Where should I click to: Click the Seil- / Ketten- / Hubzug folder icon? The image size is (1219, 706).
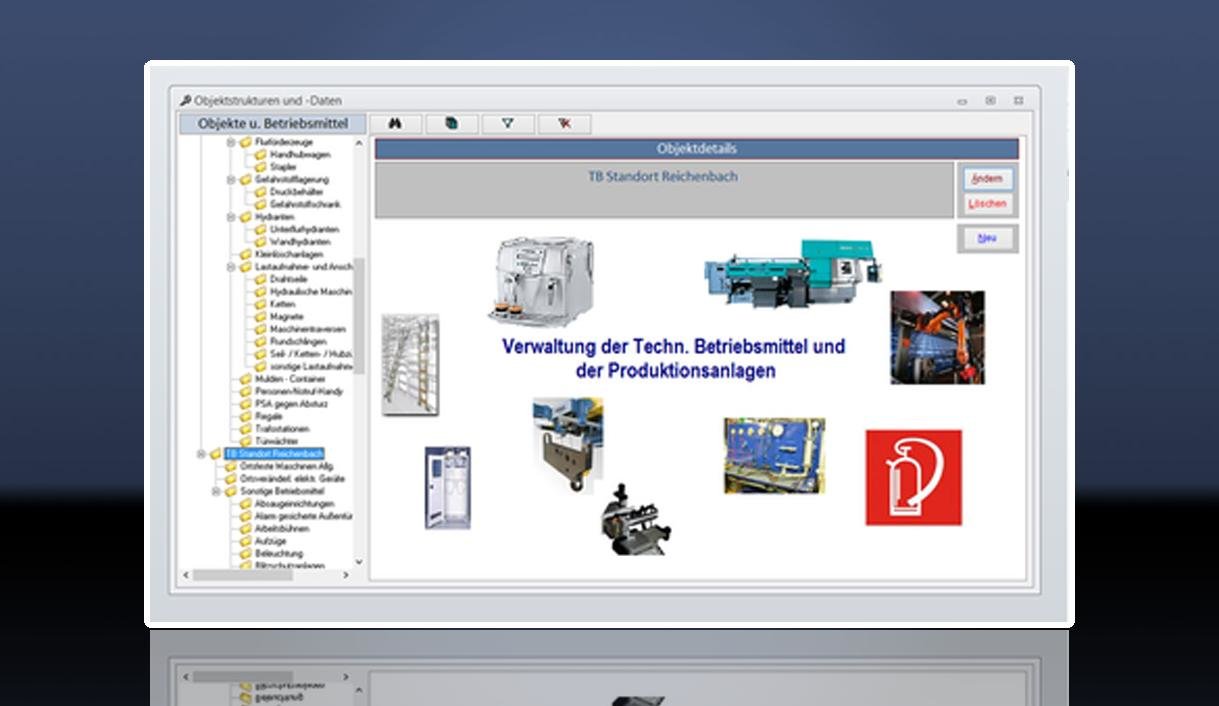[261, 354]
